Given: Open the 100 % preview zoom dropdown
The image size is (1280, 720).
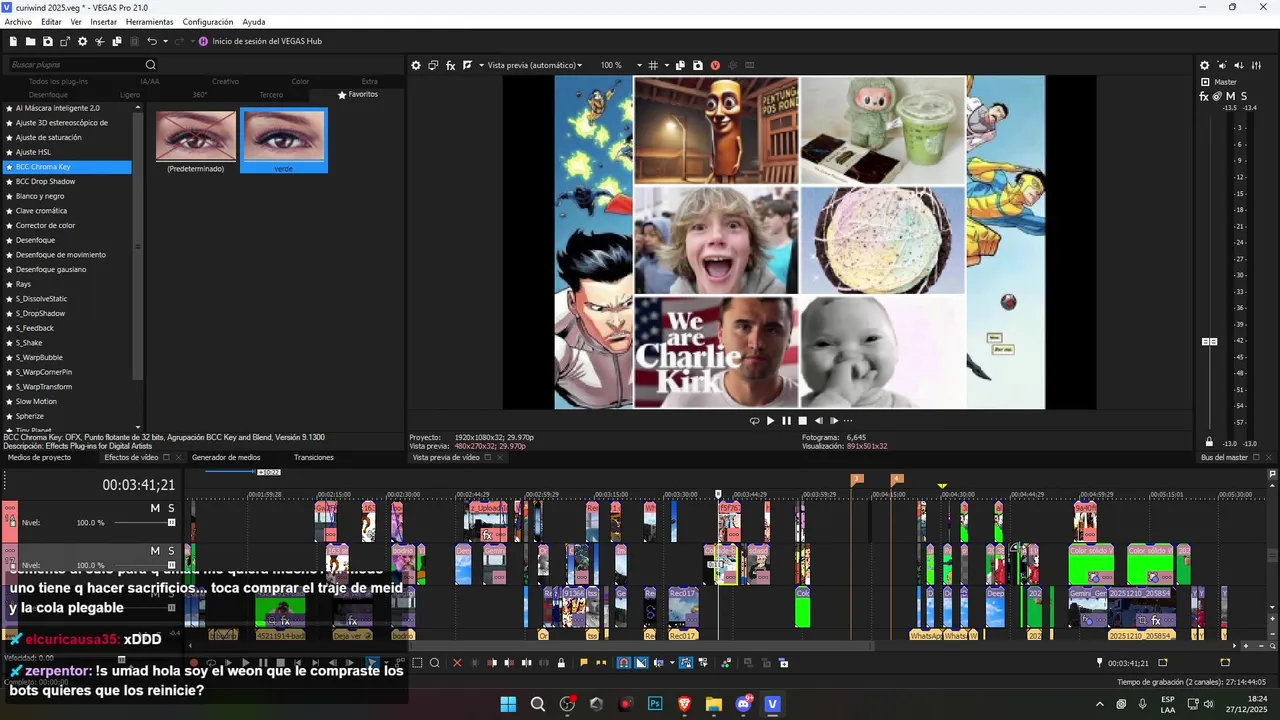Looking at the screenshot, I should pos(621,65).
